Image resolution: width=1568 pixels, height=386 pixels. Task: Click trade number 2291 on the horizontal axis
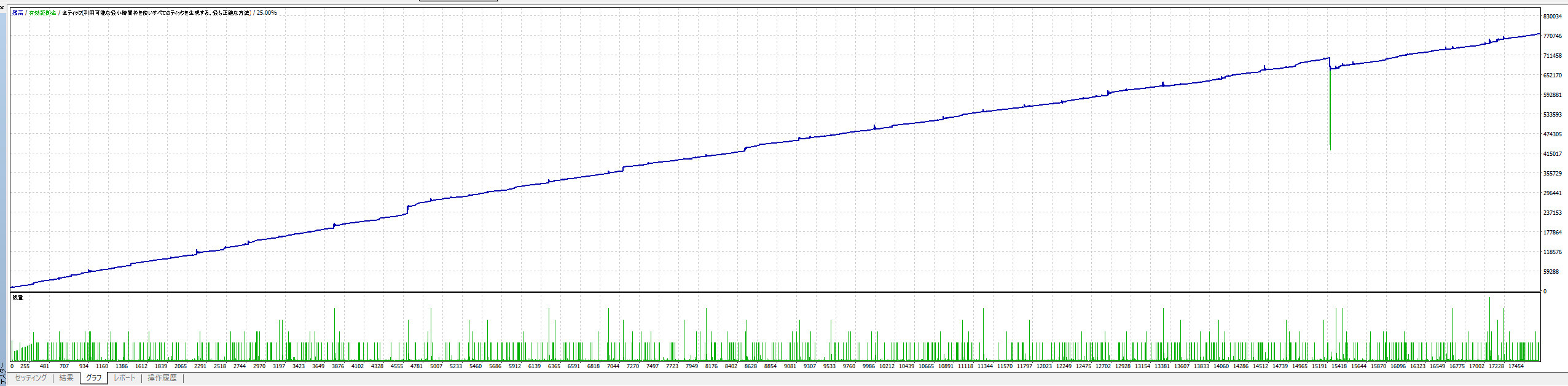200,366
